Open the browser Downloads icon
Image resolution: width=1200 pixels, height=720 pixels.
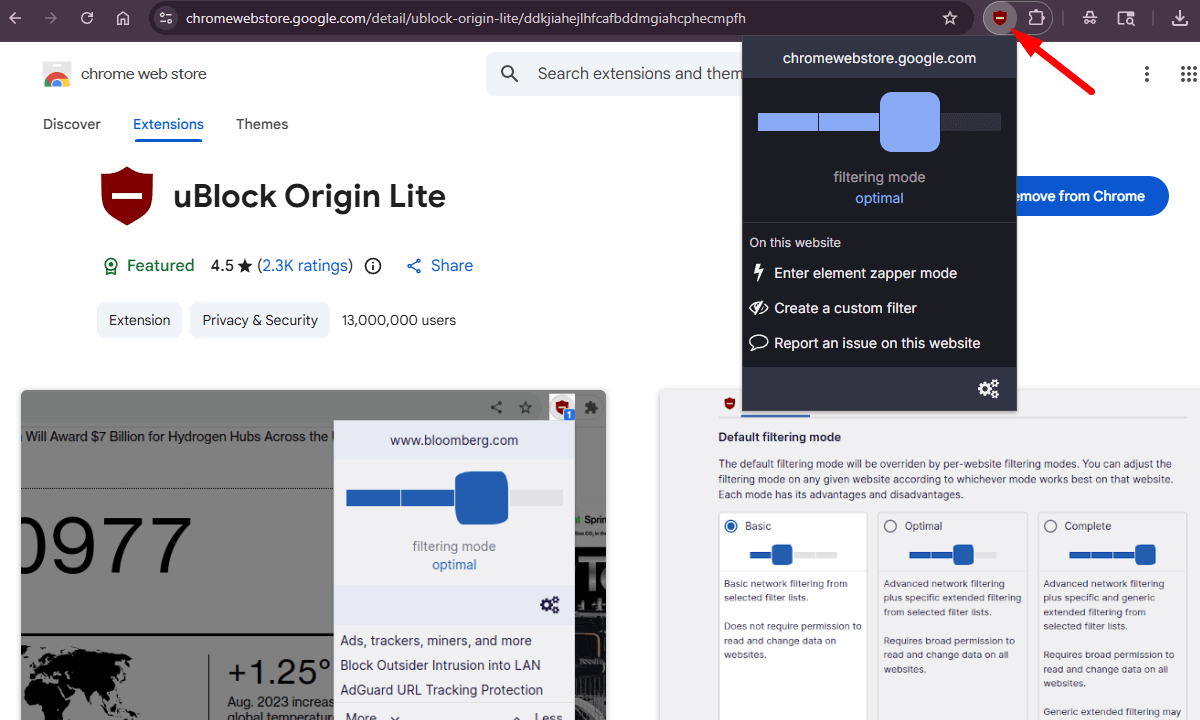coord(1178,18)
